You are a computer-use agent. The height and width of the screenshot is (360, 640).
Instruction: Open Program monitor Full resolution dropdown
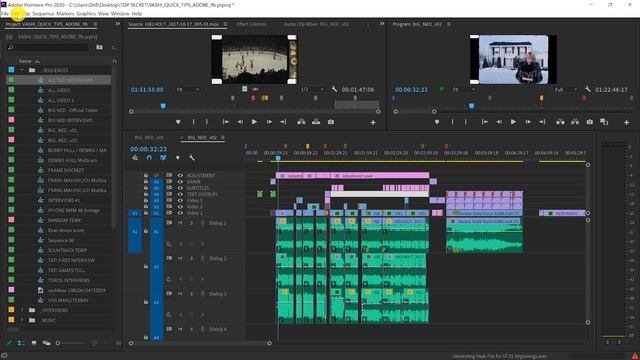566,89
